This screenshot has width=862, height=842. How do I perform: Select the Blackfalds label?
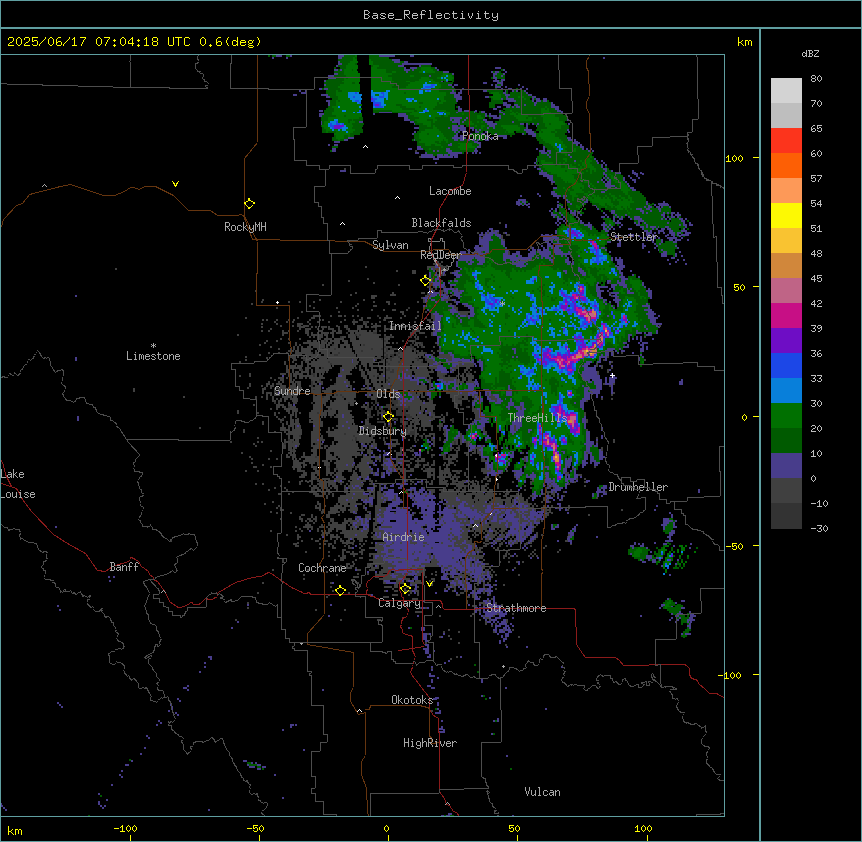[x=441, y=223]
